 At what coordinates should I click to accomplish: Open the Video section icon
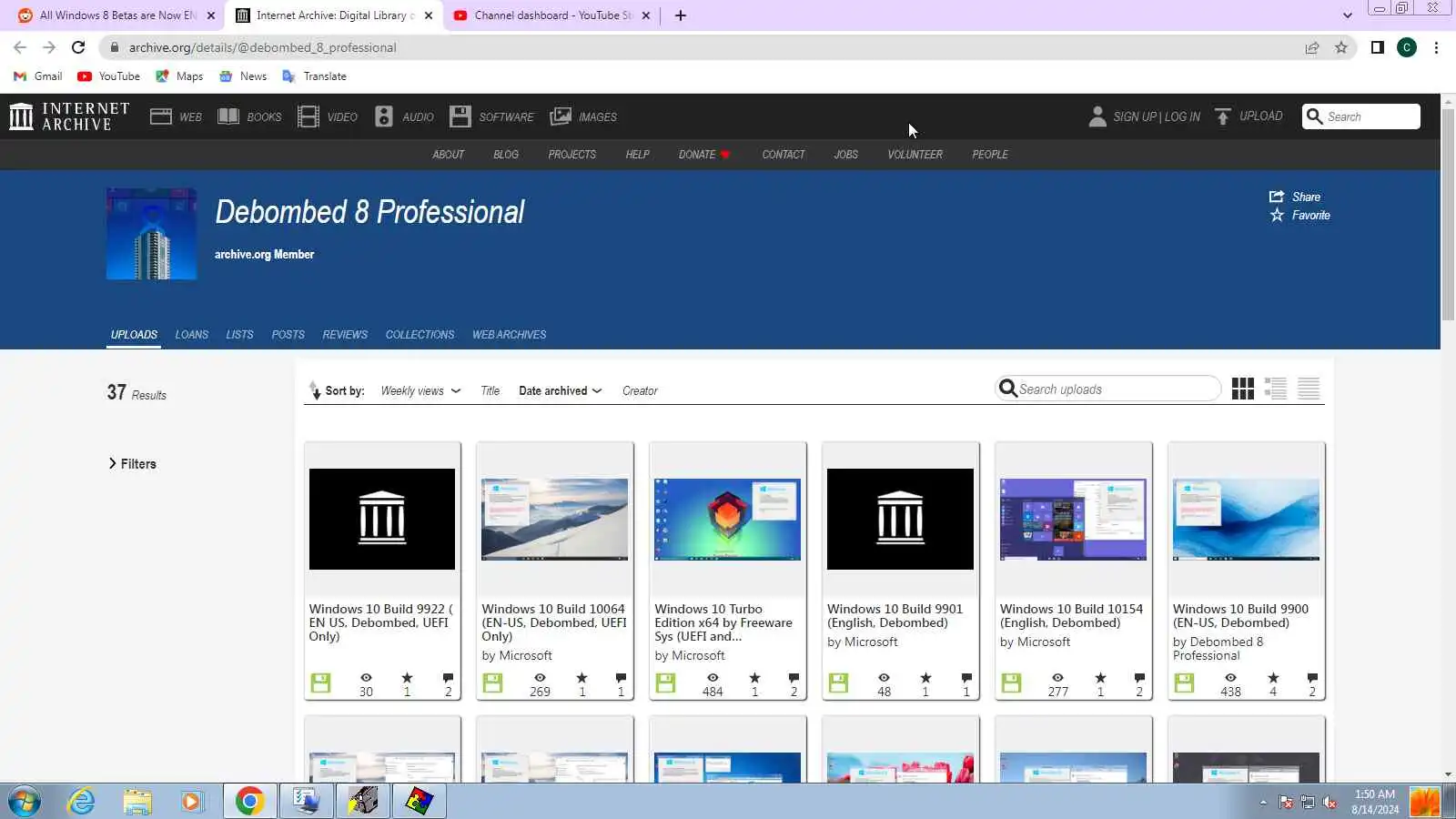pyautogui.click(x=308, y=116)
